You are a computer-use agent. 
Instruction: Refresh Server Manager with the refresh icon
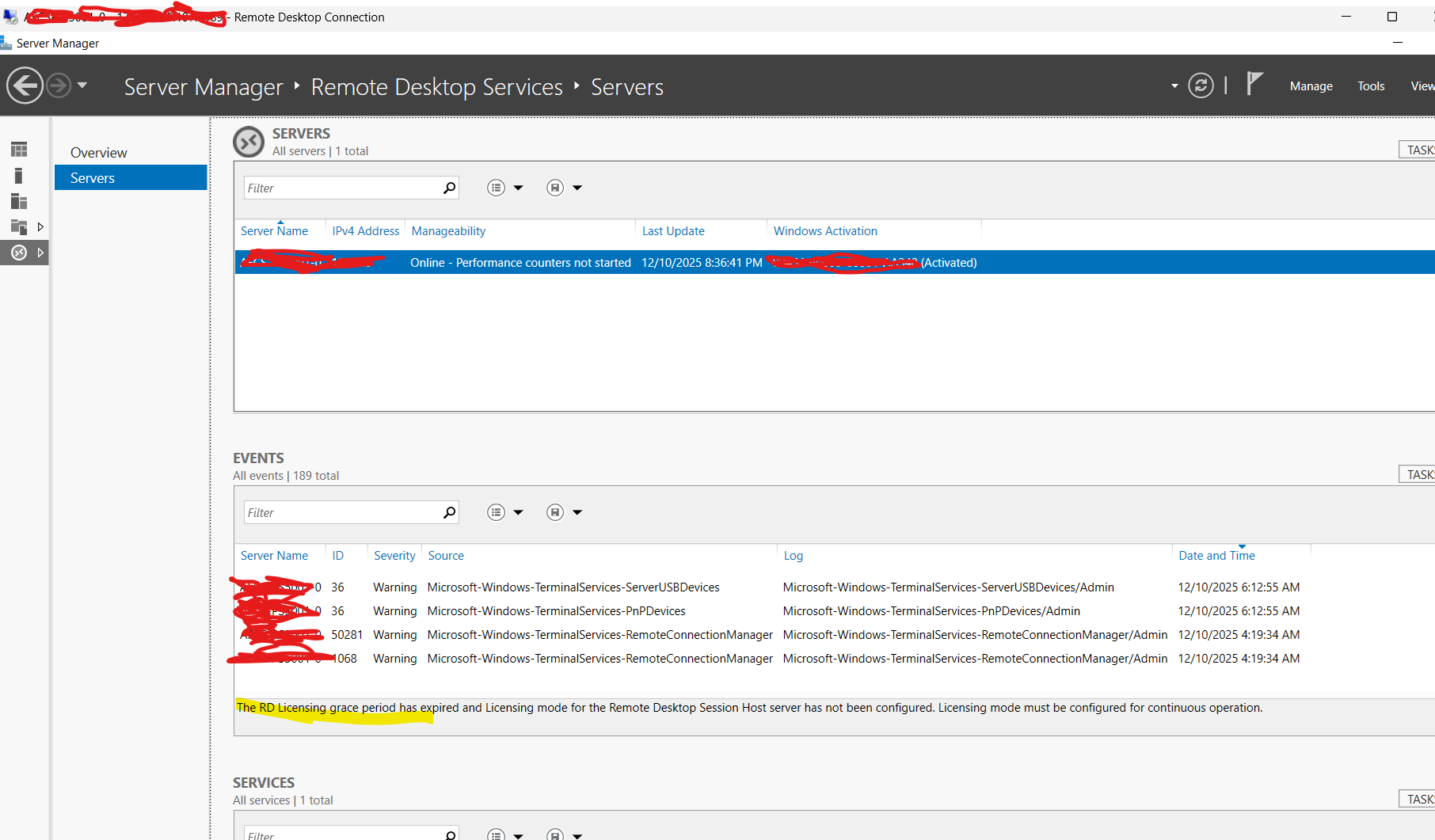click(x=1201, y=86)
